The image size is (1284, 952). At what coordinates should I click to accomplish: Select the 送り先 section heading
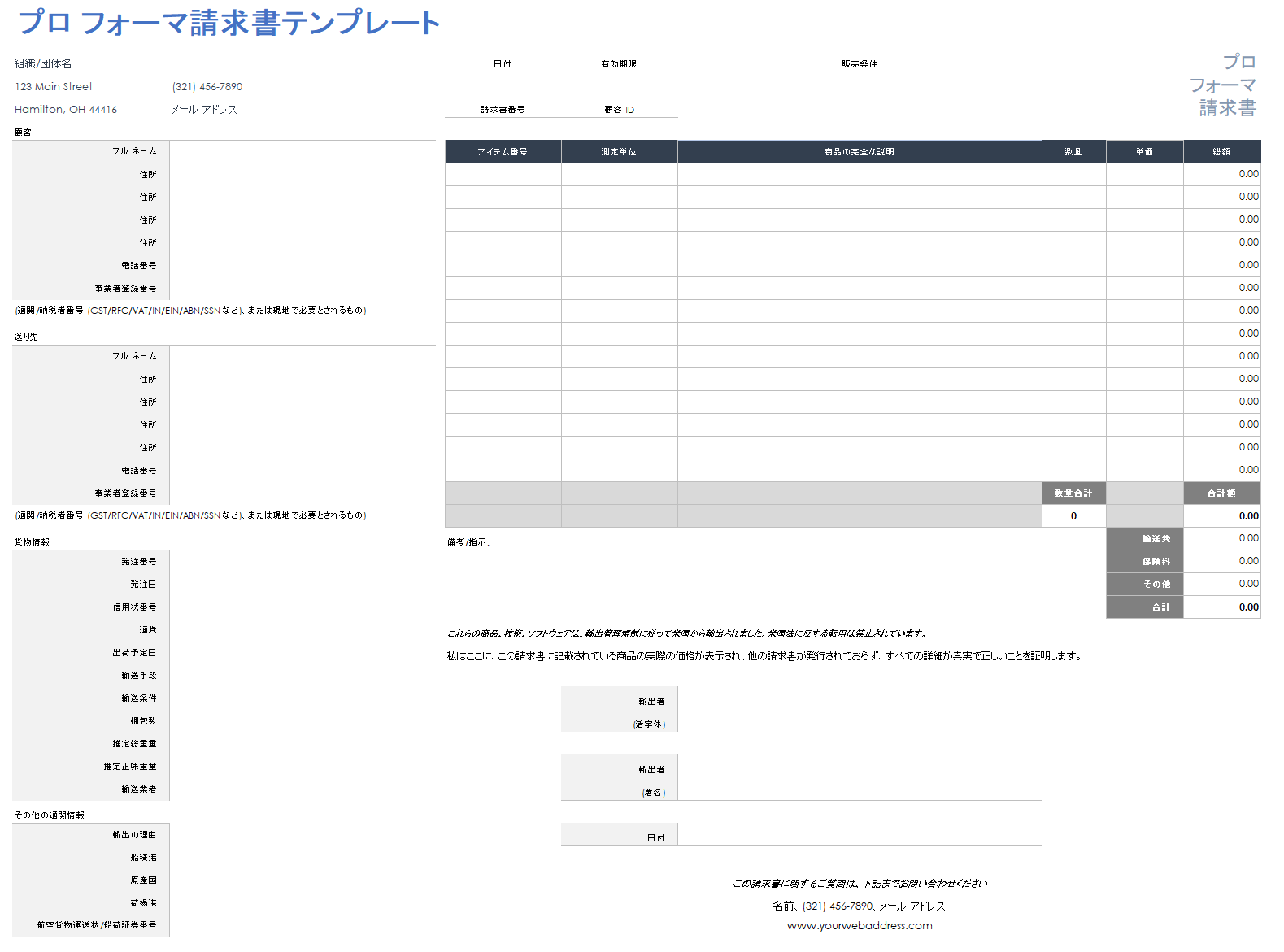pos(26,337)
